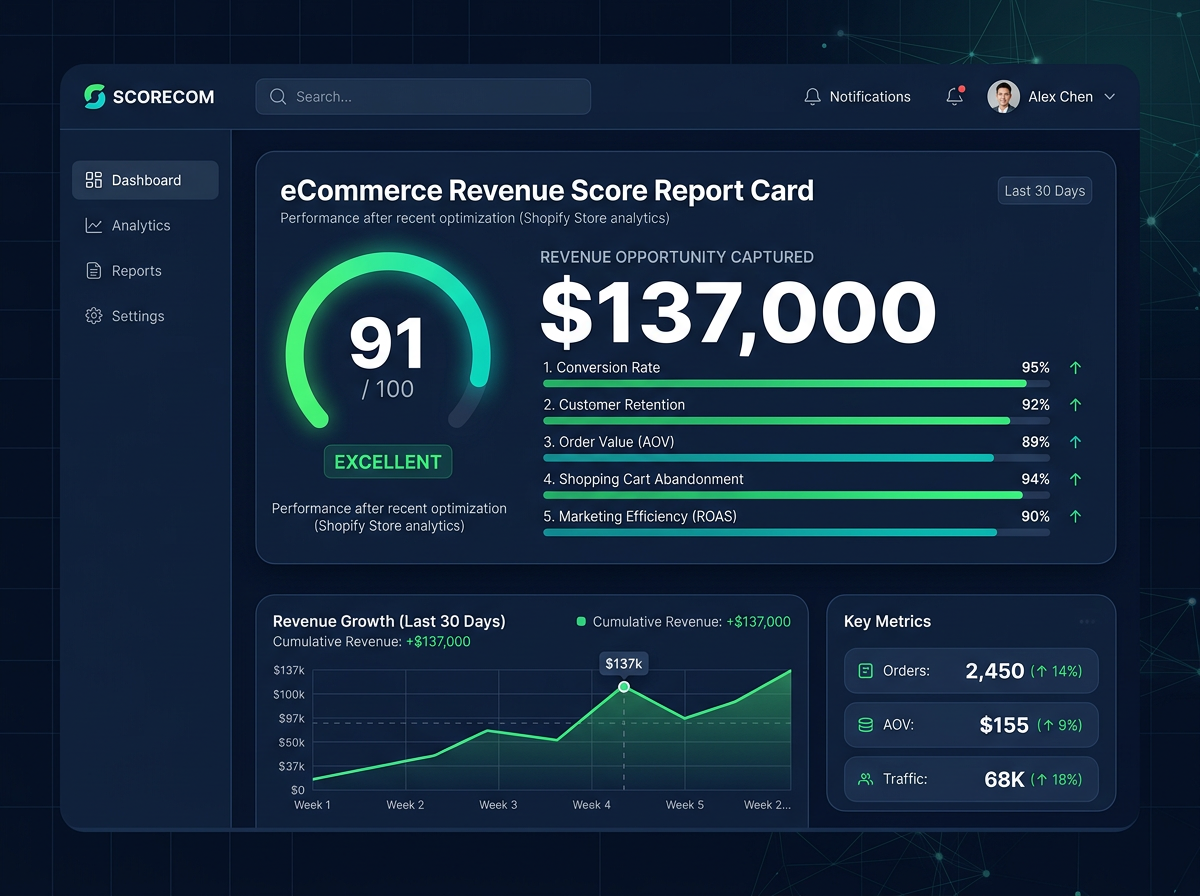Click the 95% Conversion Rate value
The width and height of the screenshot is (1200, 896).
click(x=1035, y=368)
